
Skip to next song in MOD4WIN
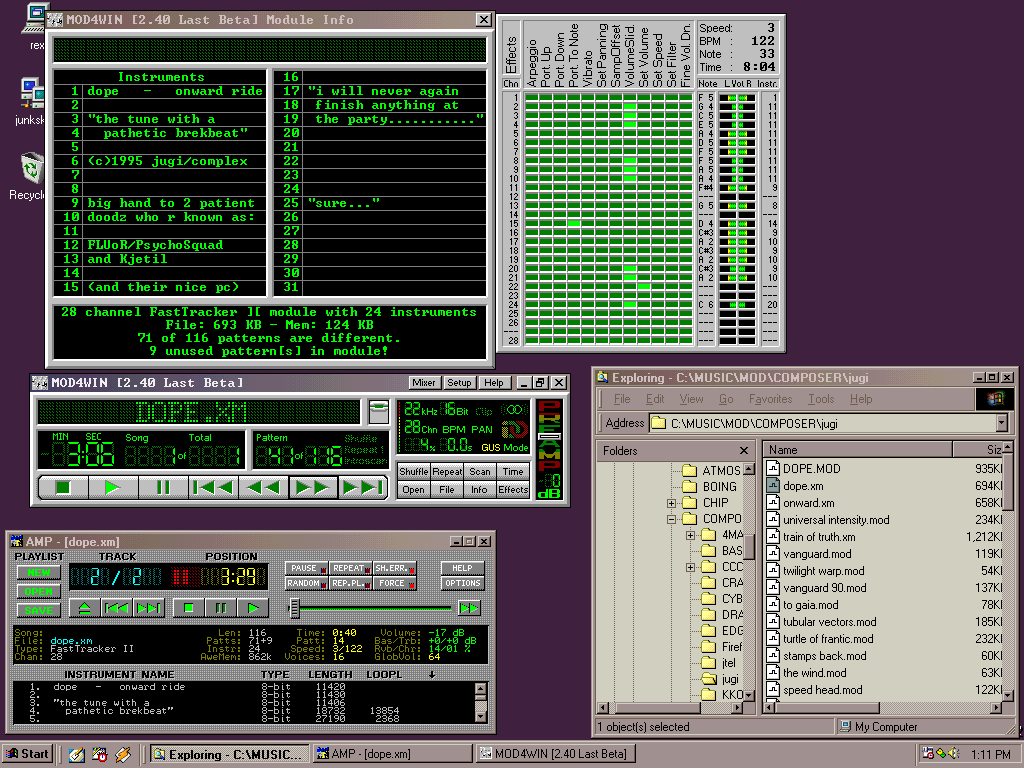point(362,487)
